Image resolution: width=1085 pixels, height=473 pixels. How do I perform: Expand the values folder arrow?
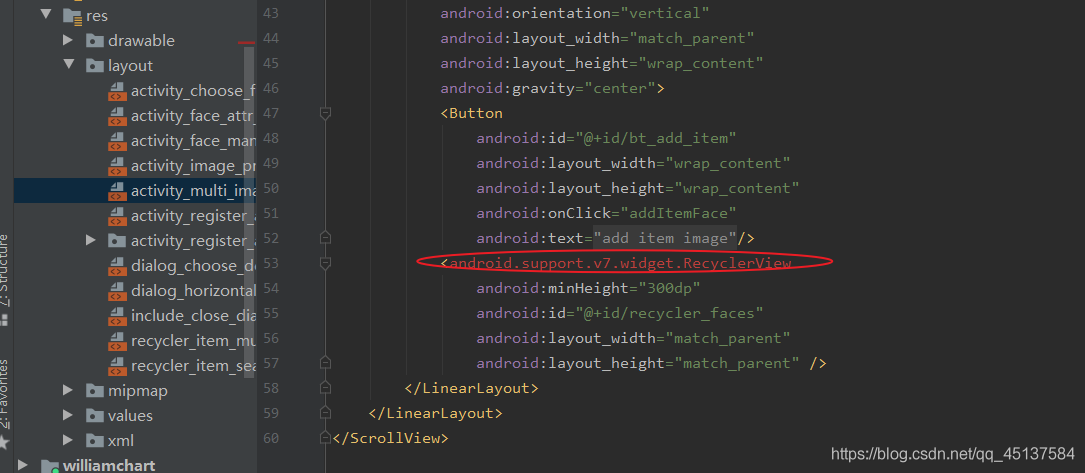68,415
